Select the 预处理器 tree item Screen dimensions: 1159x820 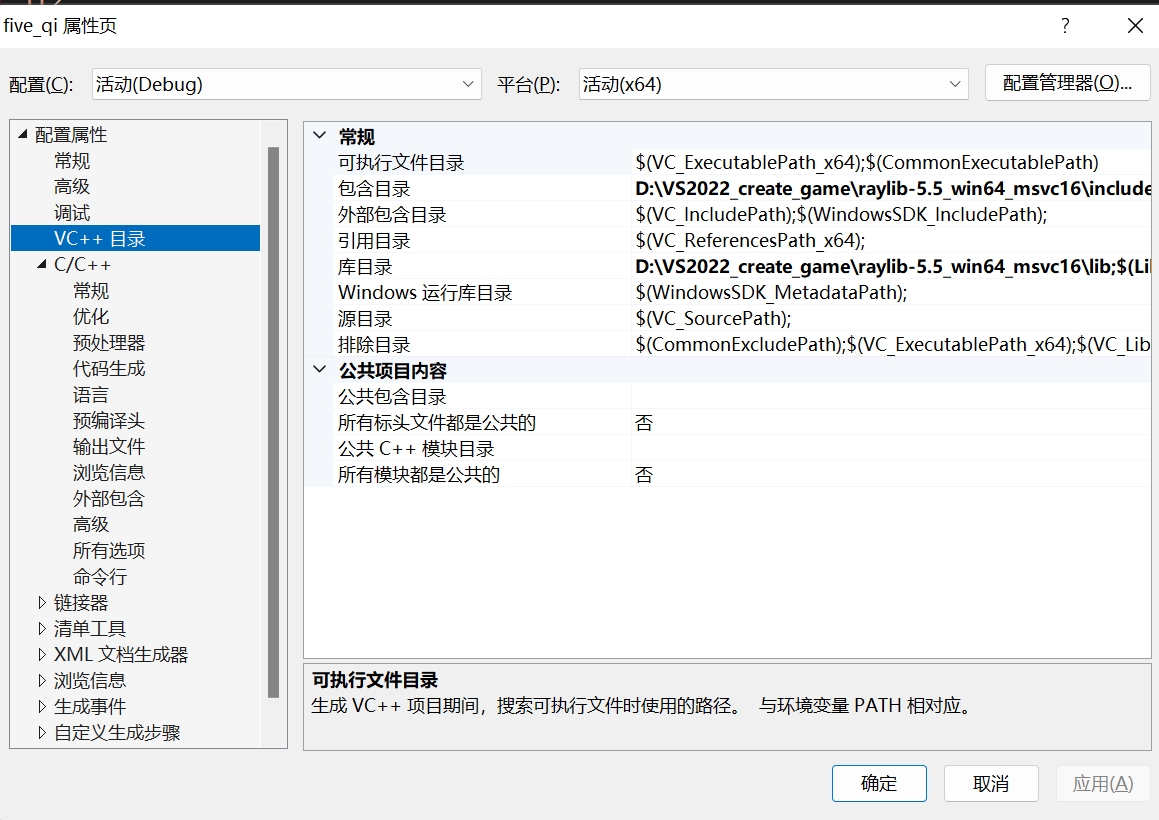(109, 342)
